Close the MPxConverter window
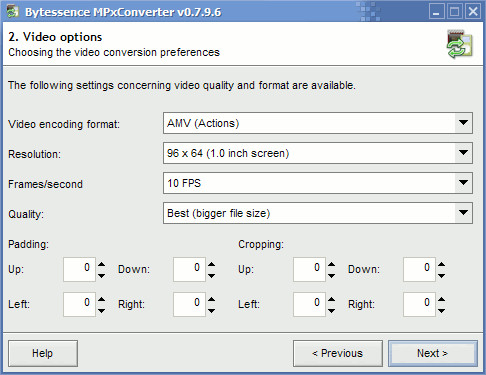 click(x=473, y=12)
